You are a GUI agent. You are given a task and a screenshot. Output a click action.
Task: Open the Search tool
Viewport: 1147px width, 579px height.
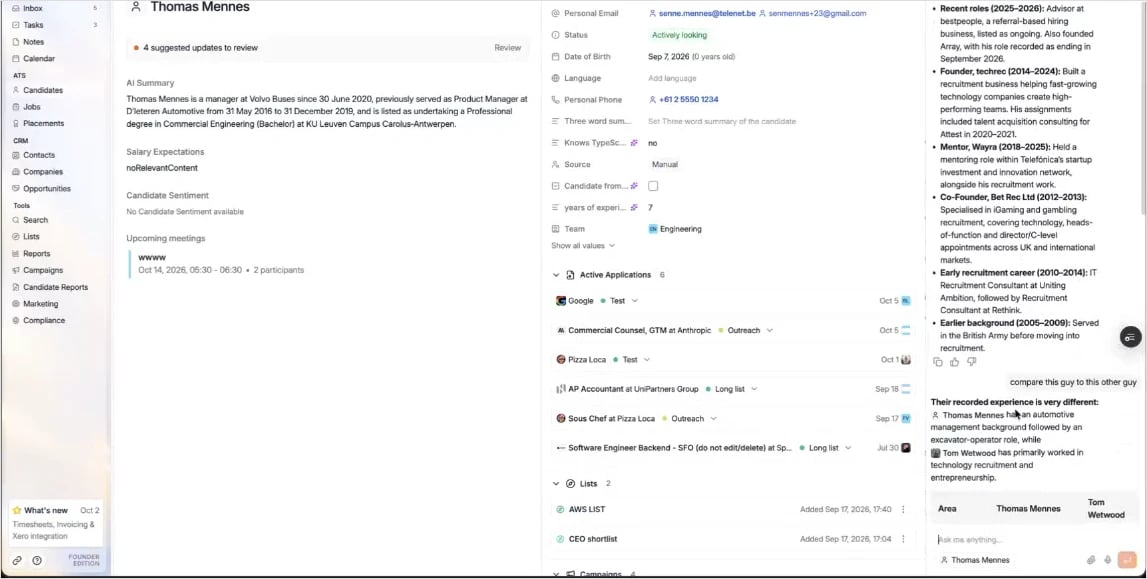click(x=35, y=220)
